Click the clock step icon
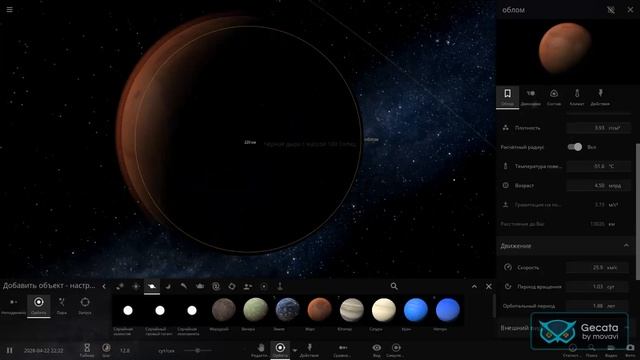The width and height of the screenshot is (640, 360). 106,350
